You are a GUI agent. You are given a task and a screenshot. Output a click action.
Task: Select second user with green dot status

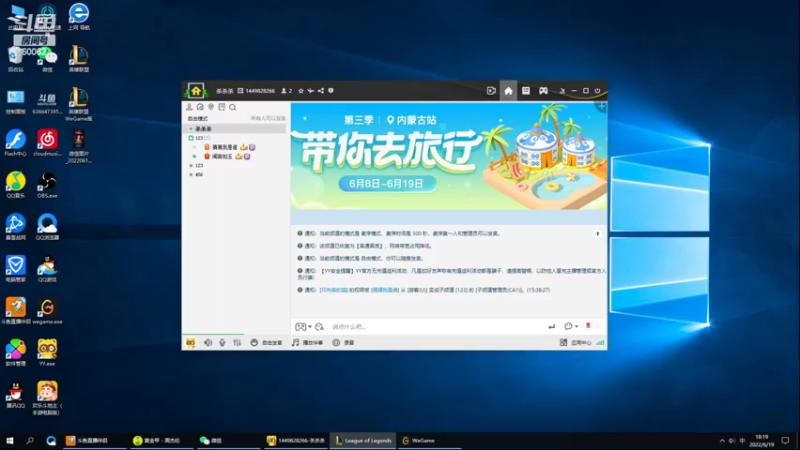pos(222,157)
